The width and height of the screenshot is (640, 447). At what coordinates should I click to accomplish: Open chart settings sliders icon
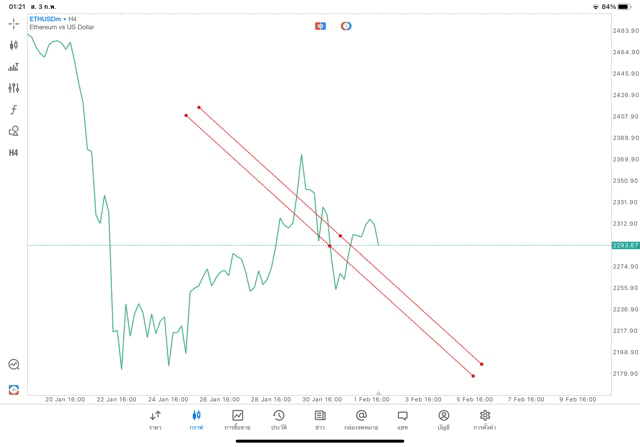point(13,88)
